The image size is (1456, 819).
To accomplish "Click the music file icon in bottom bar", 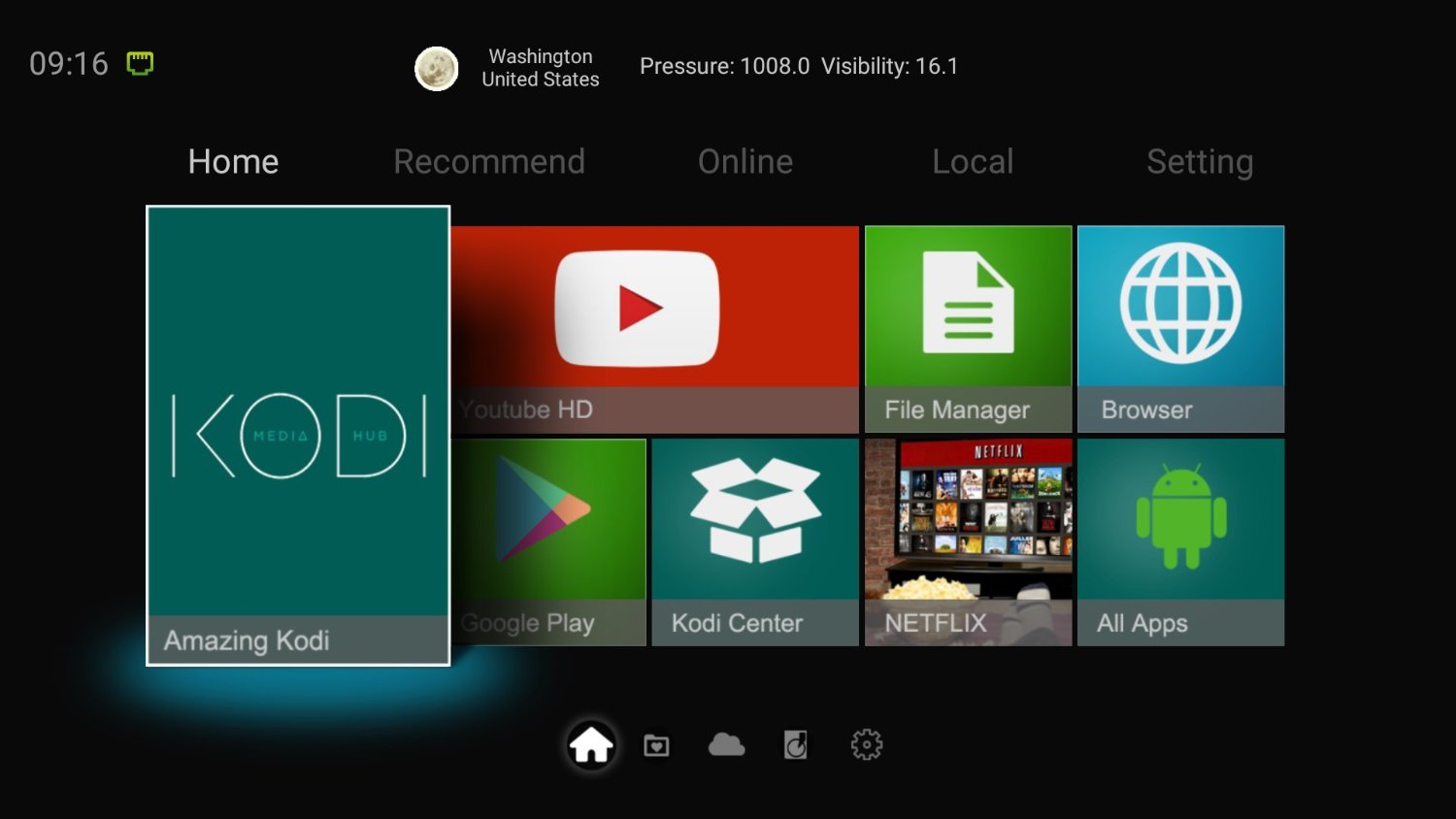I will click(796, 745).
